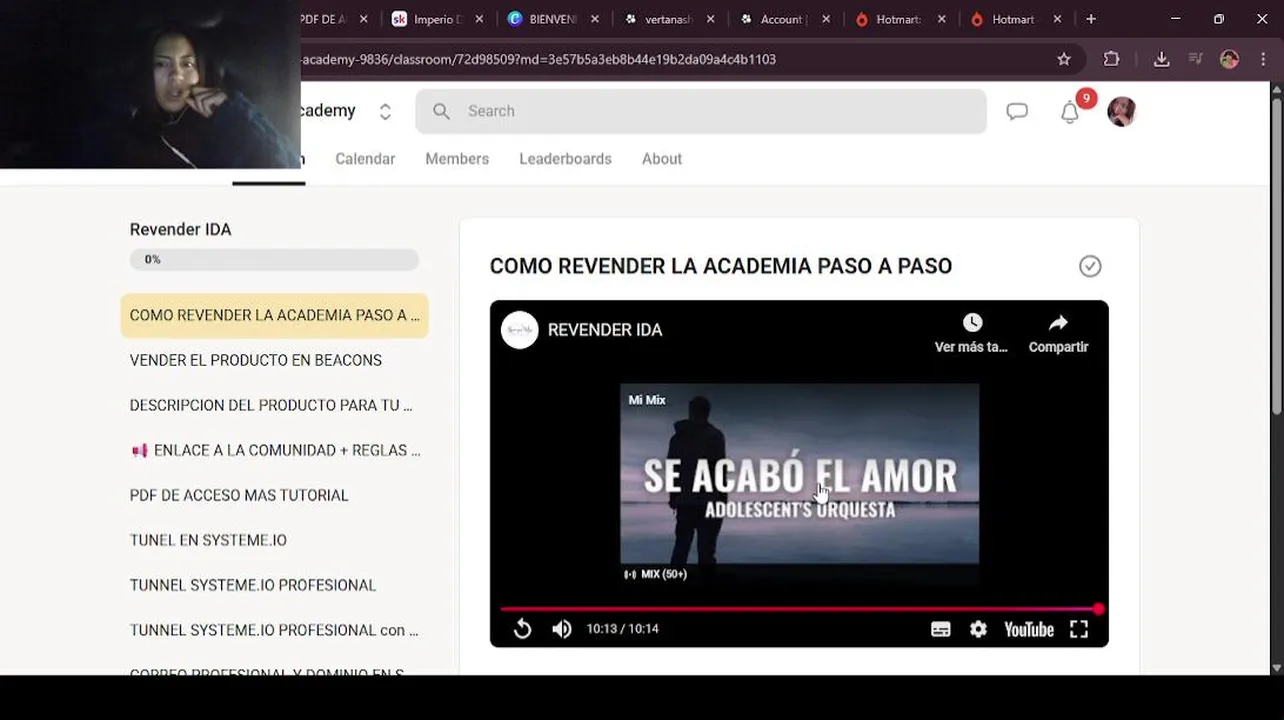Image resolution: width=1284 pixels, height=720 pixels.
Task: Bookmark this page with the star icon
Action: (x=1064, y=59)
